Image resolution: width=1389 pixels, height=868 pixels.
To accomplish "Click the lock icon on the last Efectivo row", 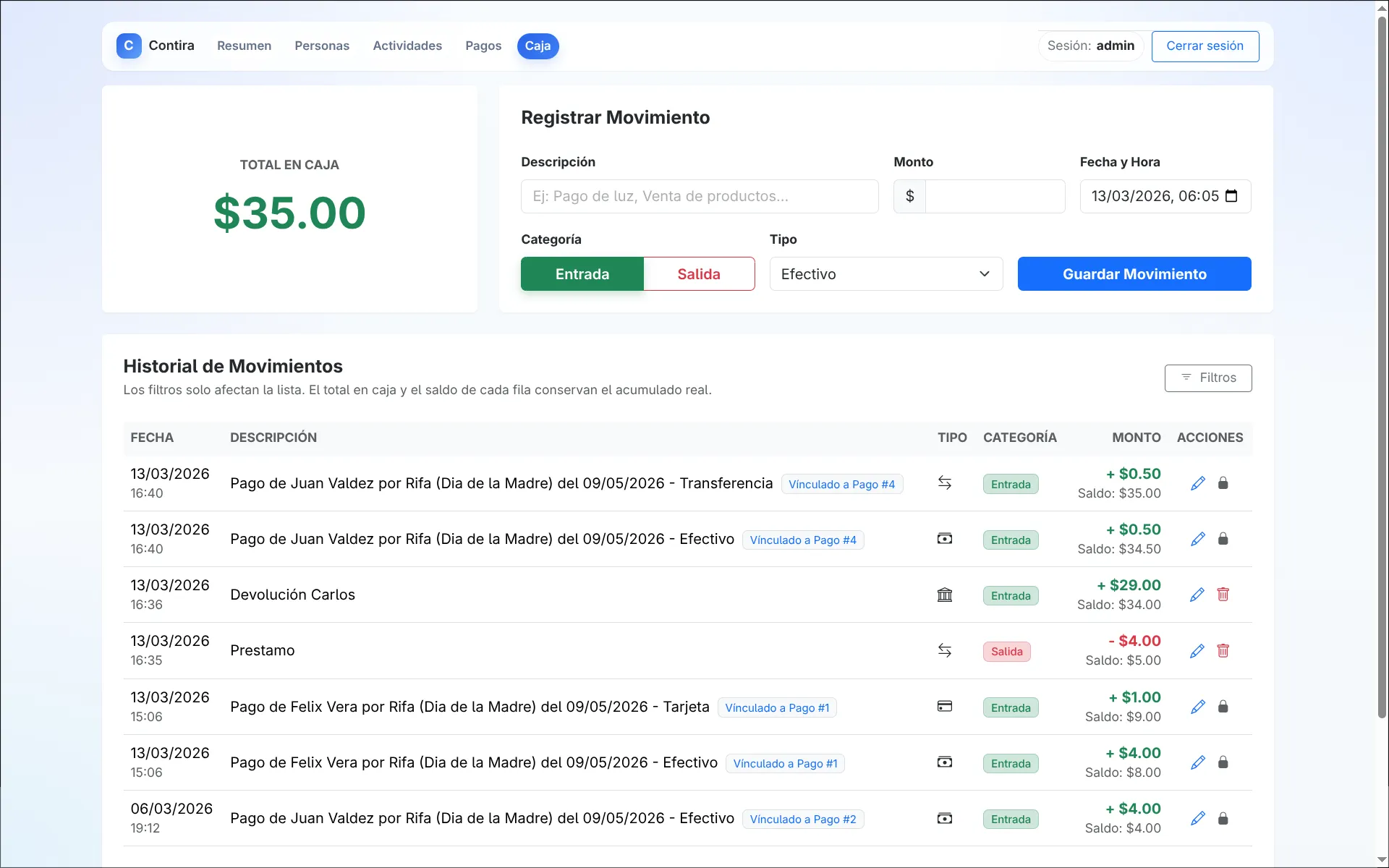I will [1223, 818].
